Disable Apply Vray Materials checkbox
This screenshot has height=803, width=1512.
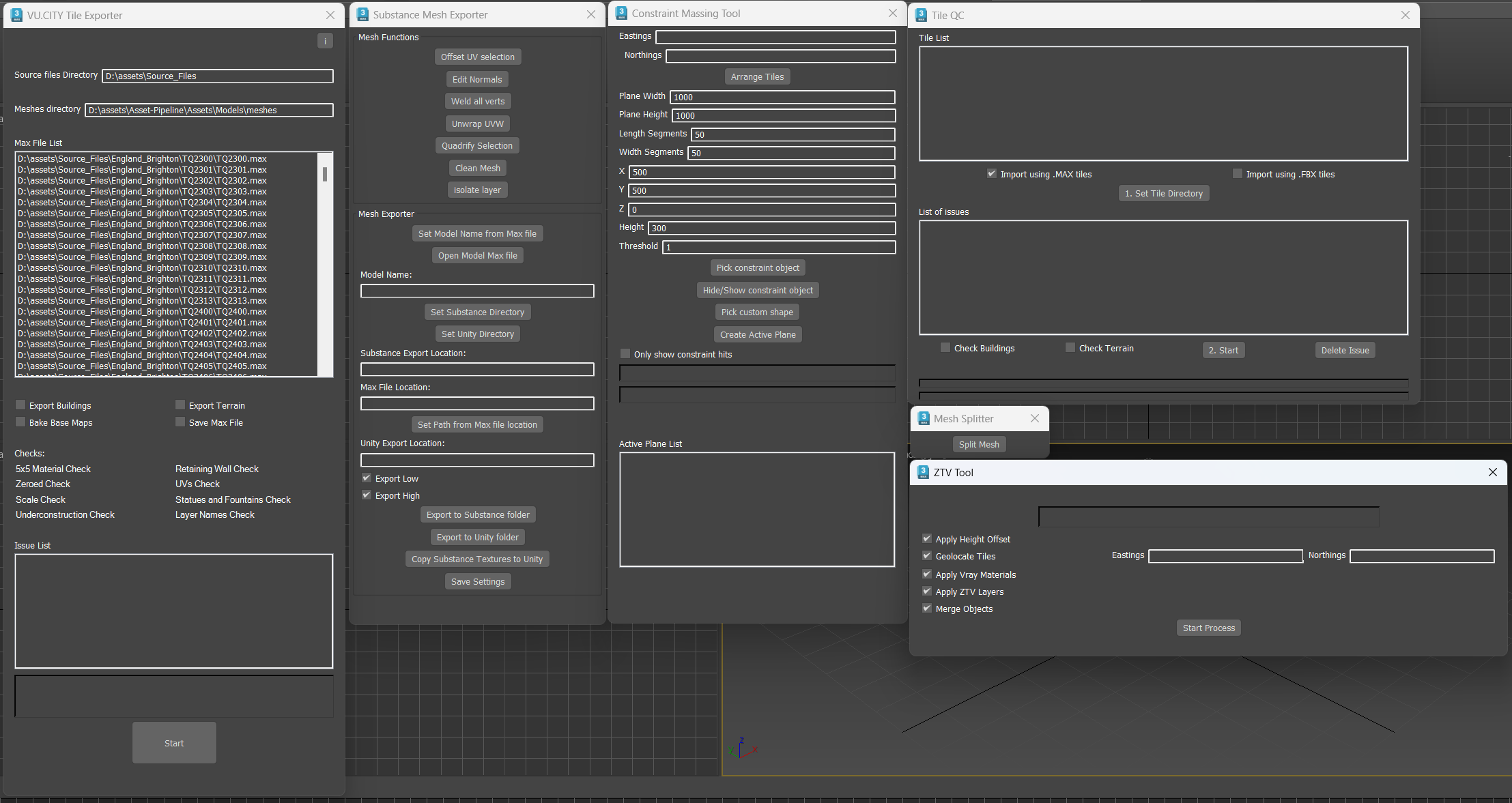(927, 574)
